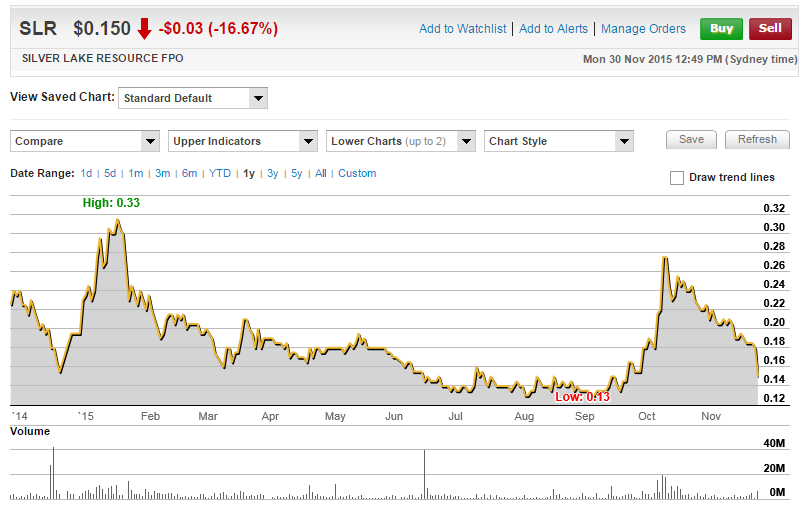The width and height of the screenshot is (802, 508).
Task: Click Add to Alerts link
Action: pyautogui.click(x=555, y=29)
